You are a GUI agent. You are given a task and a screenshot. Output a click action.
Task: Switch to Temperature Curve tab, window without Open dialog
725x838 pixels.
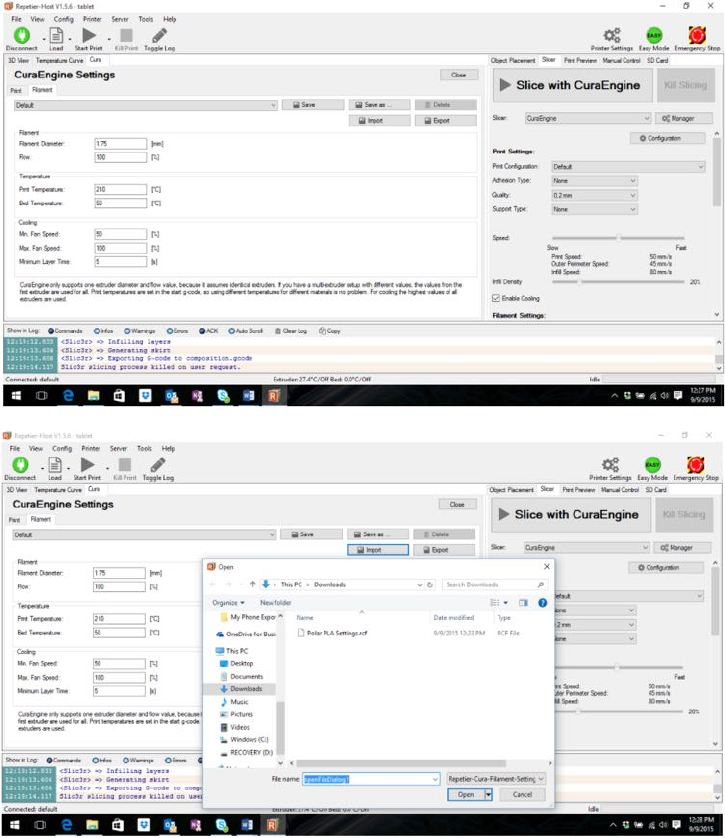point(59,60)
